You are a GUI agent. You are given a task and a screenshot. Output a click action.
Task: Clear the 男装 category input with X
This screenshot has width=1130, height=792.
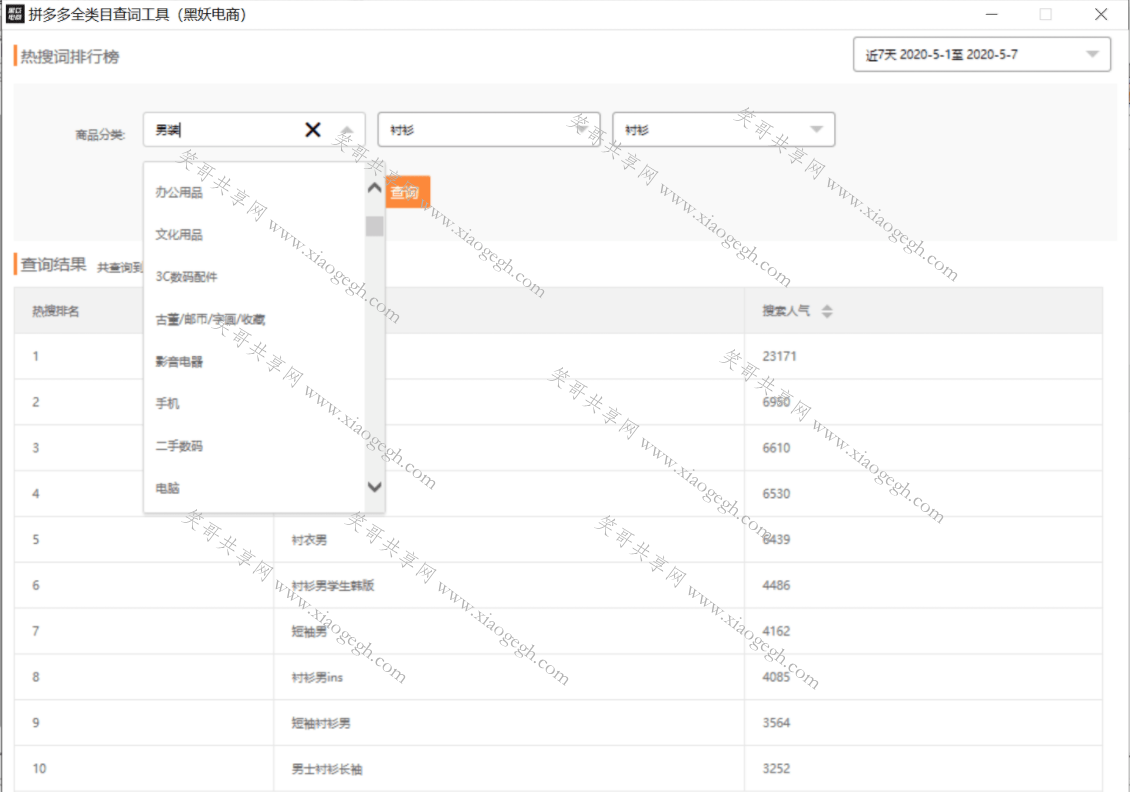tap(313, 130)
